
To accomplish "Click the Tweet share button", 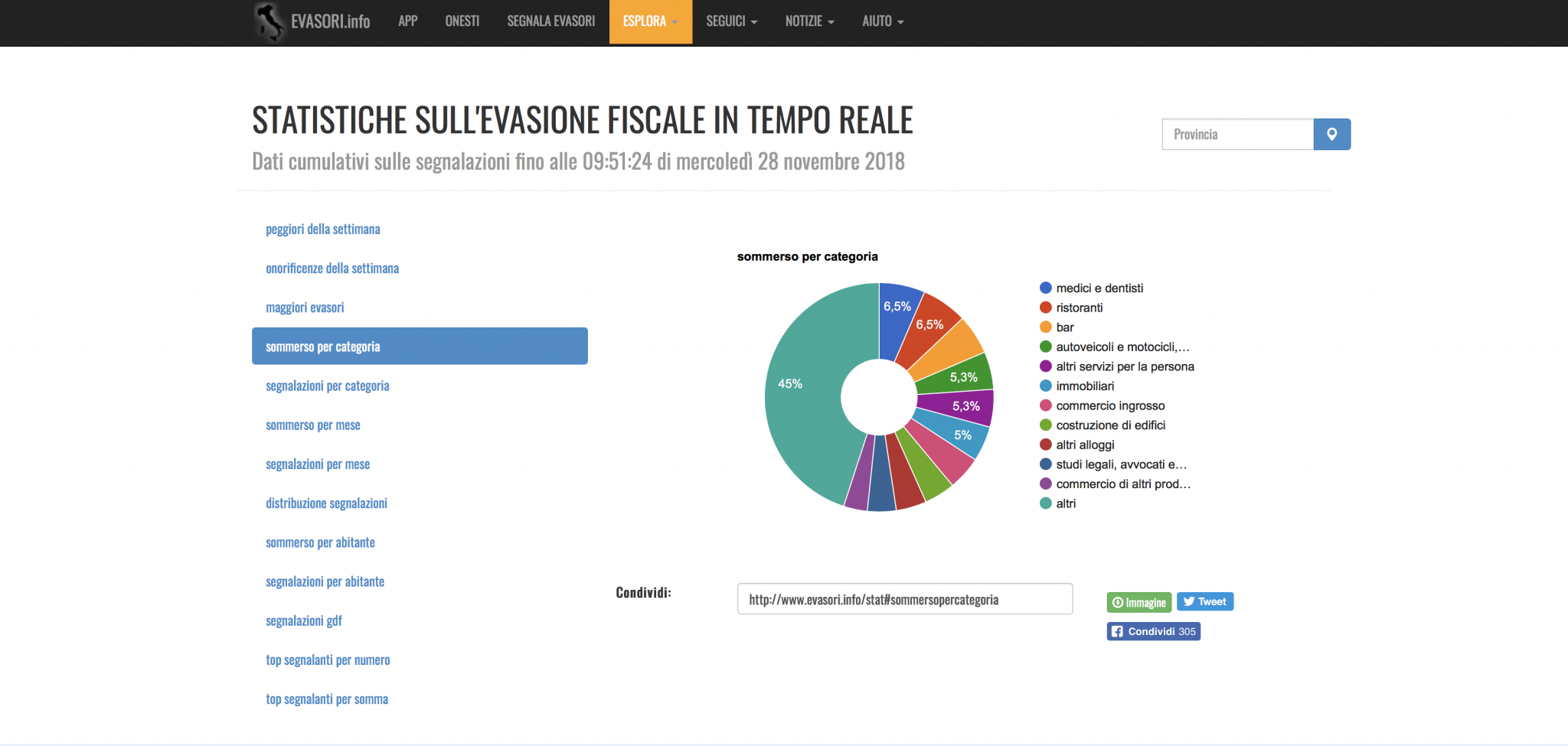I will (1204, 602).
